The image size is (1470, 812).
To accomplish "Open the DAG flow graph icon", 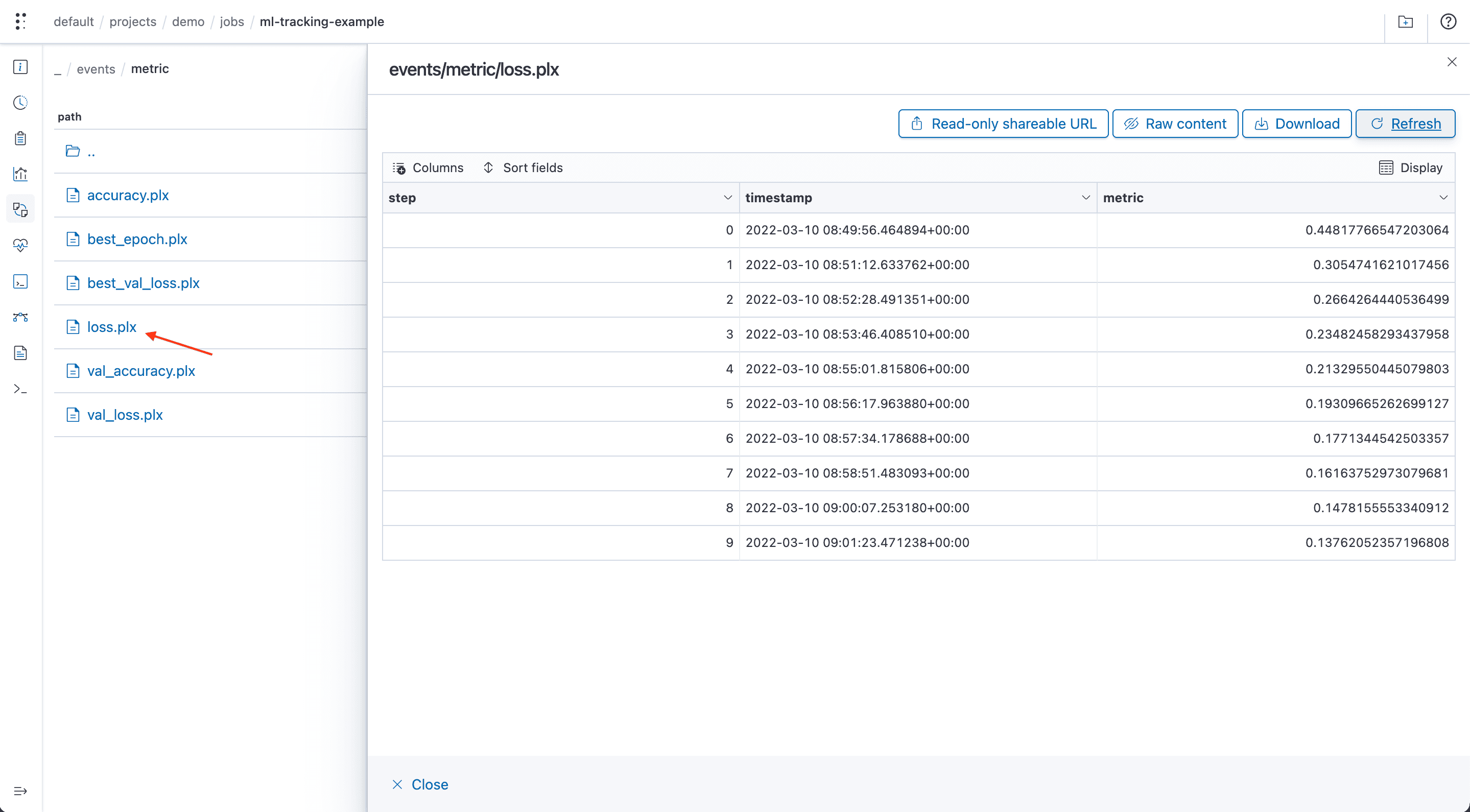I will pyautogui.click(x=20, y=317).
